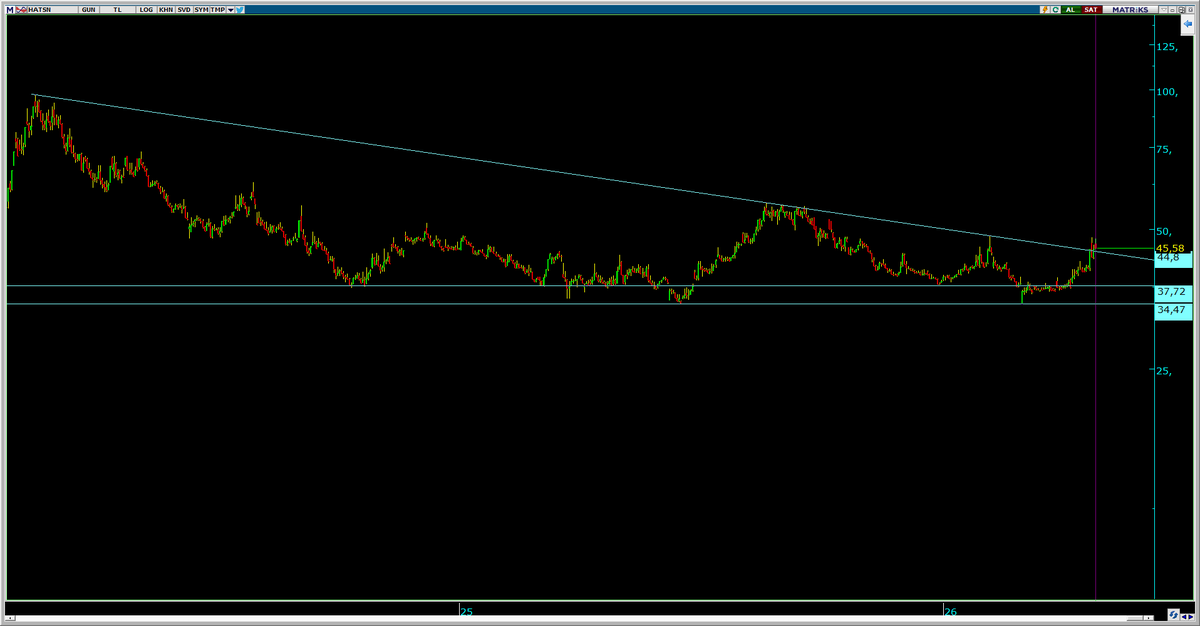Click the 25 price axis label
This screenshot has width=1200, height=626.
click(x=1165, y=371)
